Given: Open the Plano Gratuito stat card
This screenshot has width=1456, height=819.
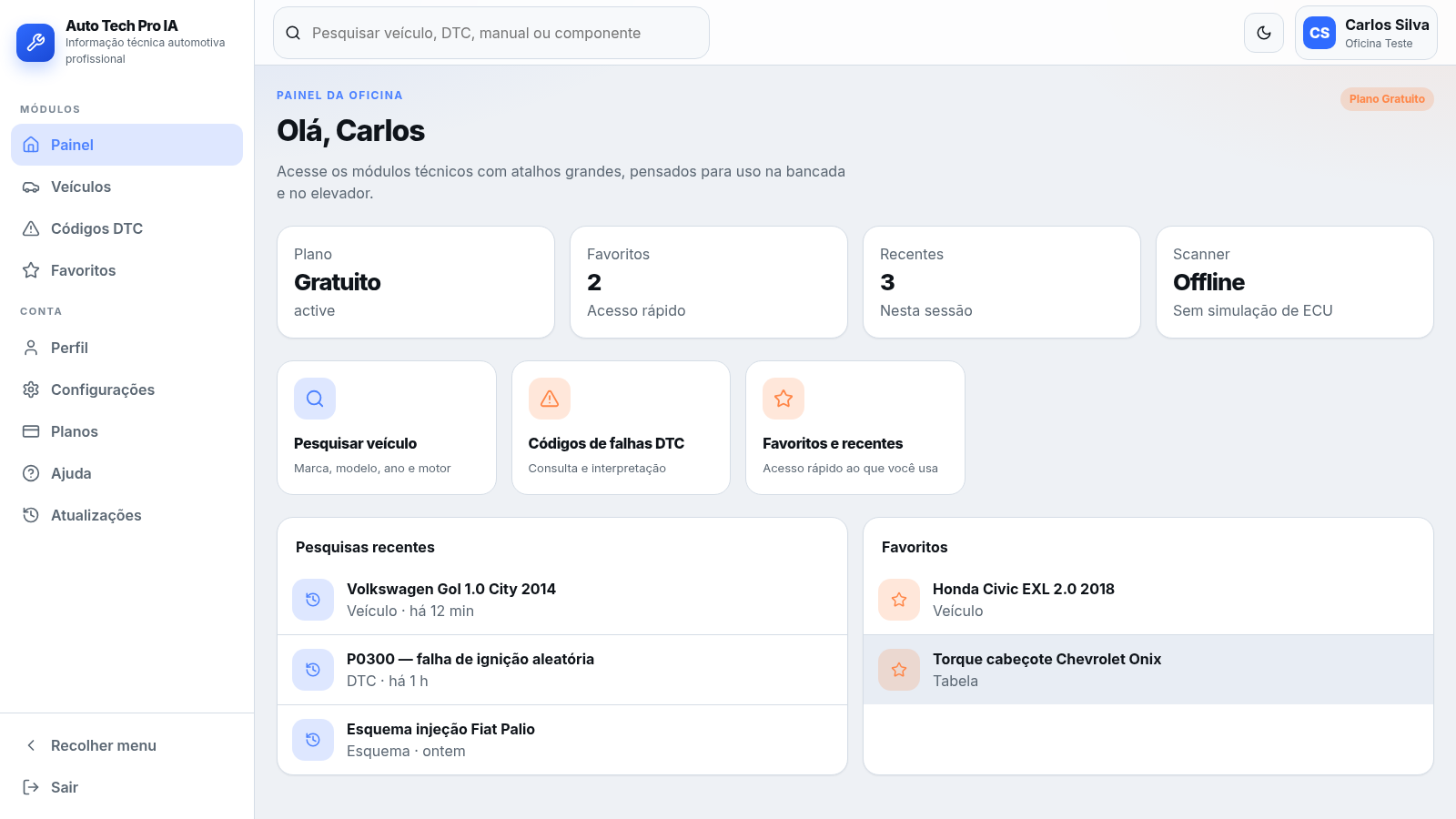Looking at the screenshot, I should pos(416,282).
